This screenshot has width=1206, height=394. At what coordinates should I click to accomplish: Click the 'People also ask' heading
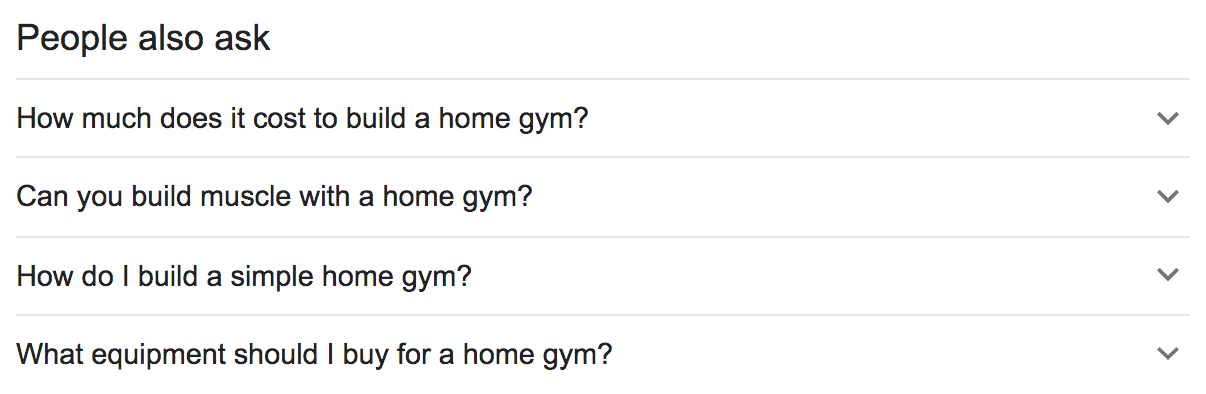click(144, 38)
